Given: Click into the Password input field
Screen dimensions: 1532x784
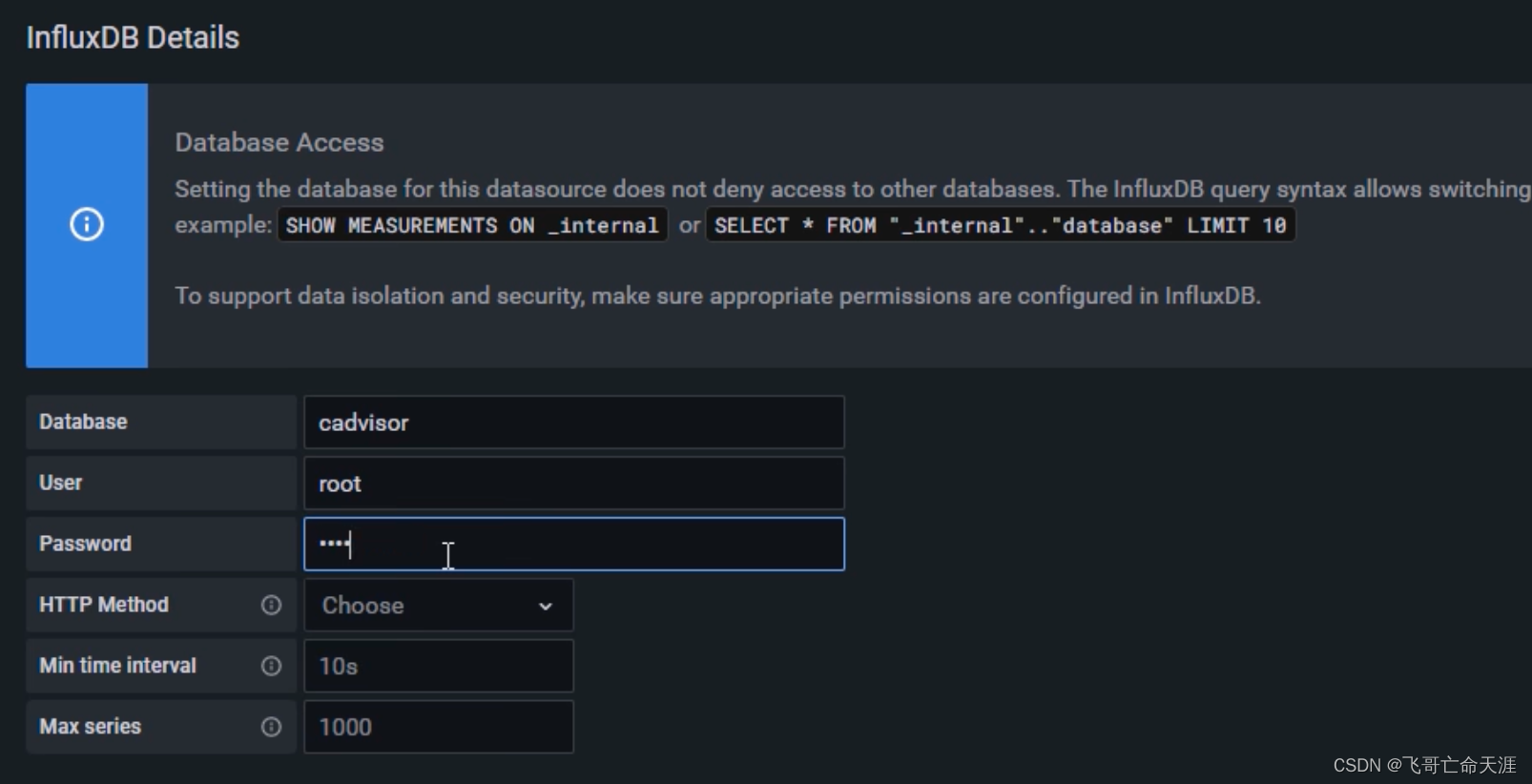Looking at the screenshot, I should 574,545.
